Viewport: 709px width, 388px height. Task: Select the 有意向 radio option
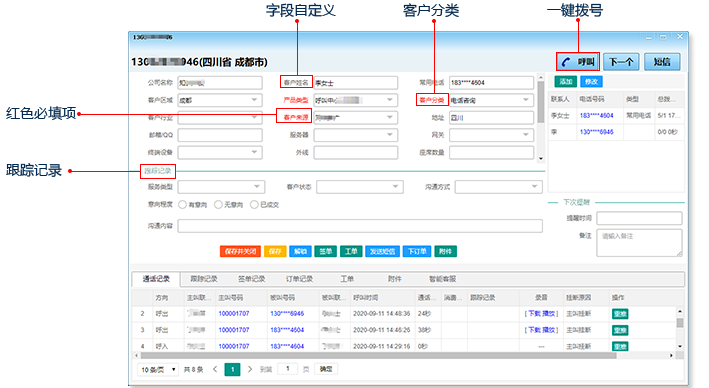pos(182,205)
